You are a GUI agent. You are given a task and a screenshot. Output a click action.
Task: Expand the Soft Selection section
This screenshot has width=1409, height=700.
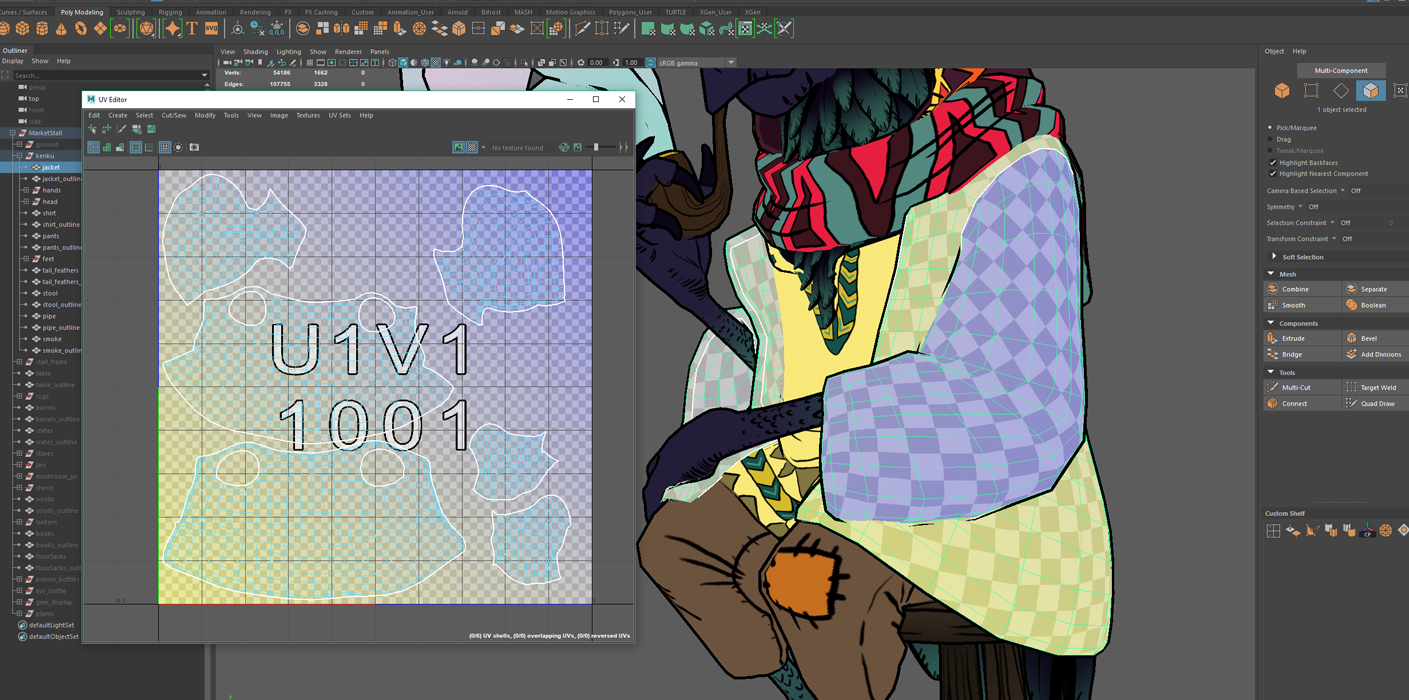coord(1274,257)
